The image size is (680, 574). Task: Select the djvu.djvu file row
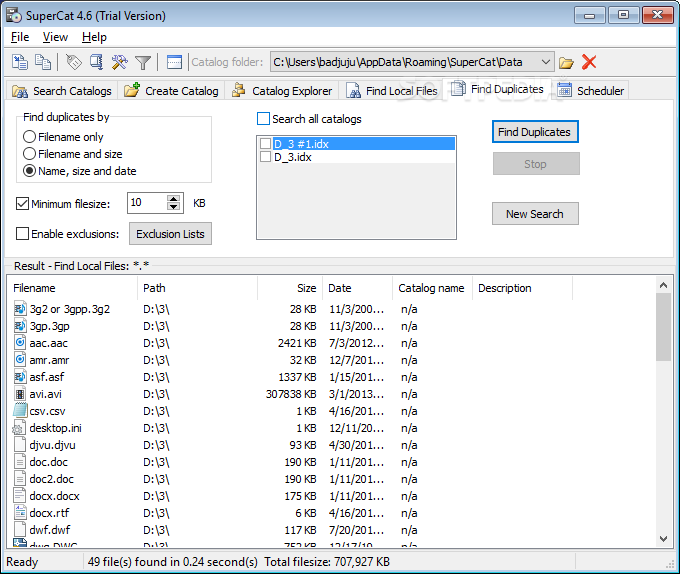click(331, 445)
